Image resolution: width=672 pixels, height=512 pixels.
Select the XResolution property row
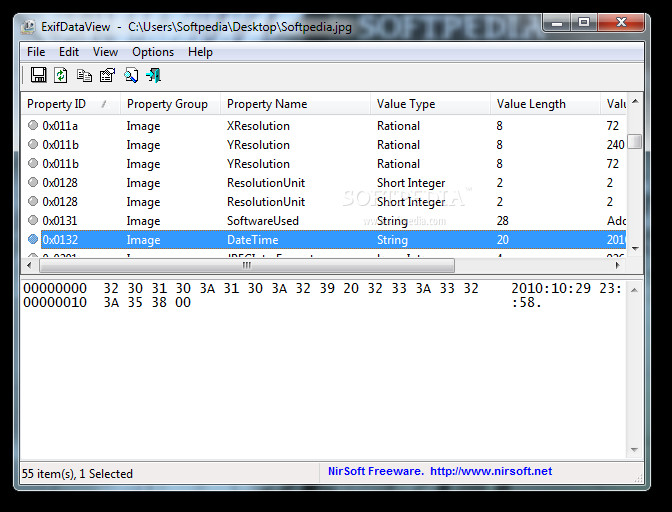tap(258, 126)
